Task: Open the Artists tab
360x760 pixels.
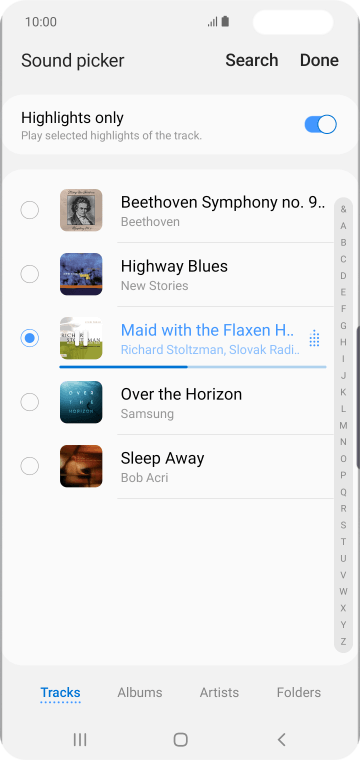Action: coord(219,693)
